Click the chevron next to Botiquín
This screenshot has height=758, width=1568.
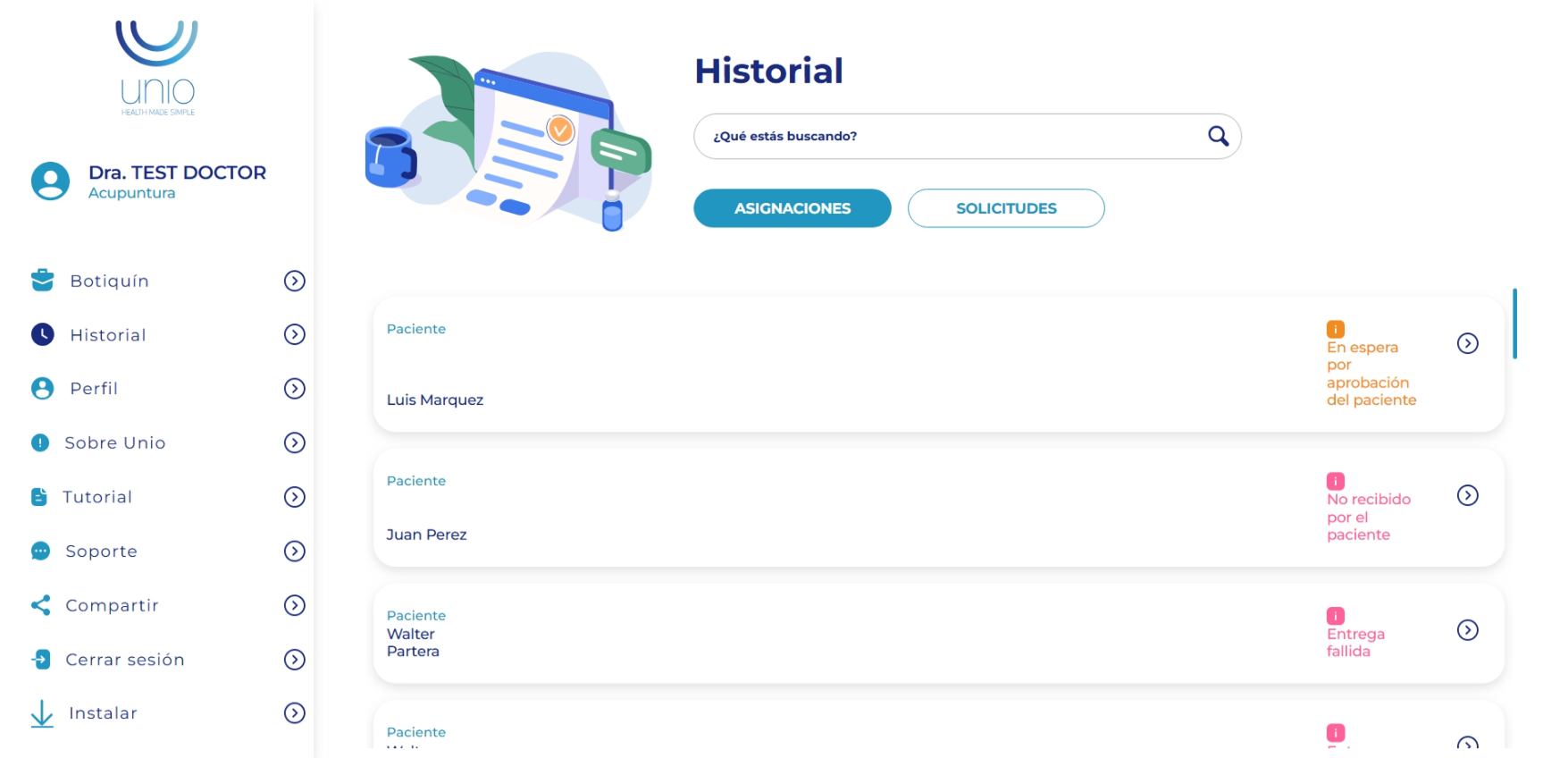point(294,281)
